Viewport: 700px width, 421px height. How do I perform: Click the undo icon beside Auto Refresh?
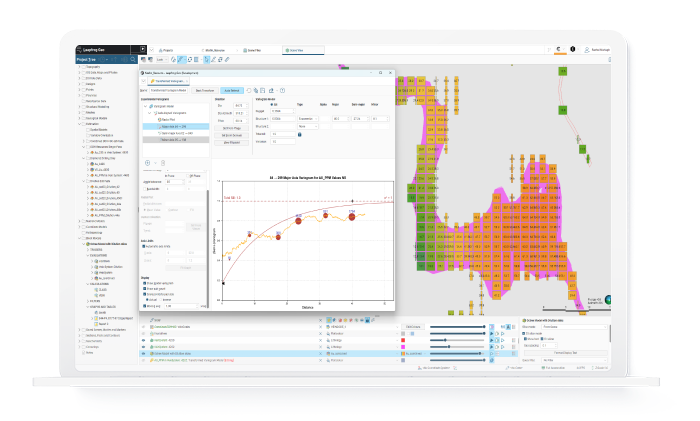(x=249, y=91)
